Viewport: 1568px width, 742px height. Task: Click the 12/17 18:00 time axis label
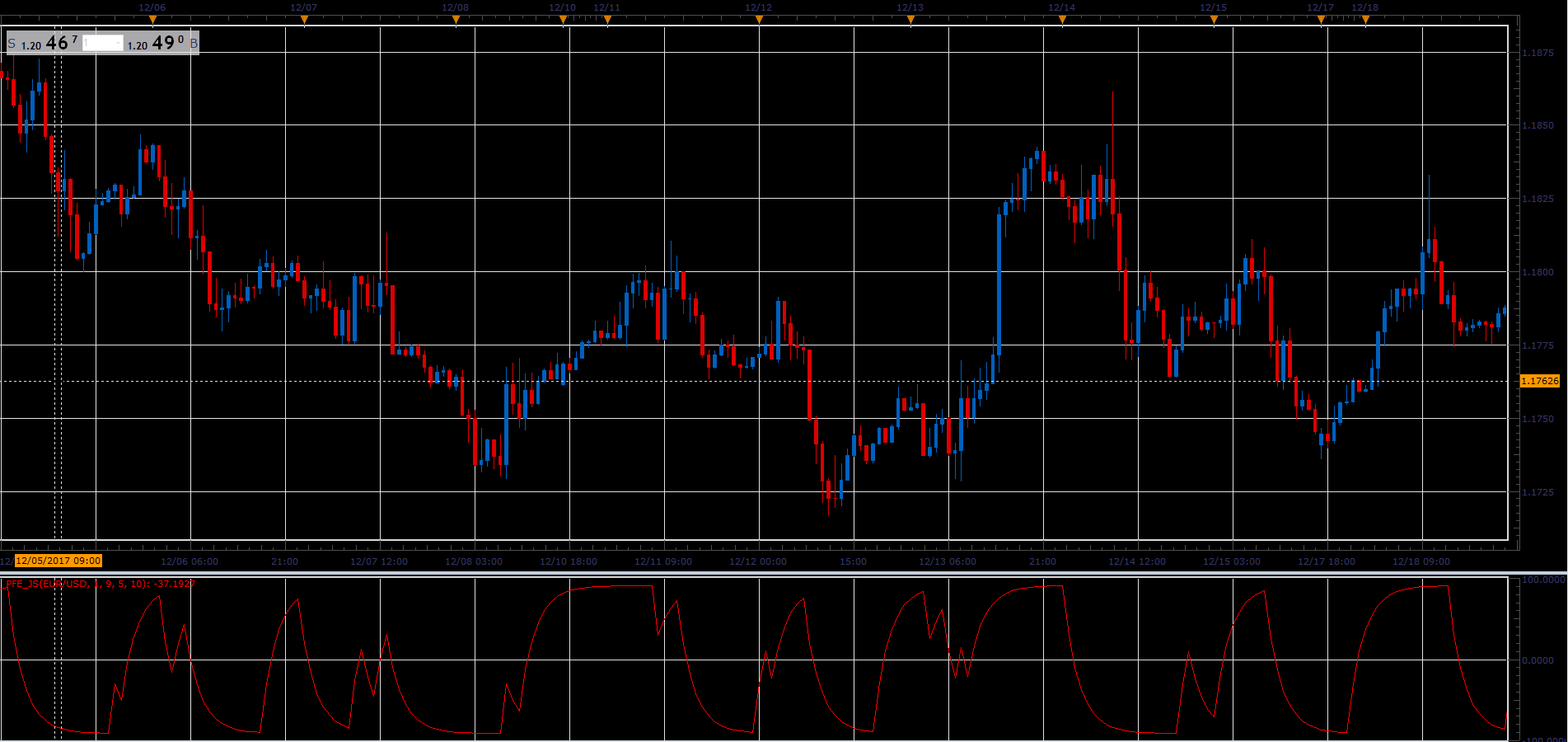click(x=1327, y=561)
